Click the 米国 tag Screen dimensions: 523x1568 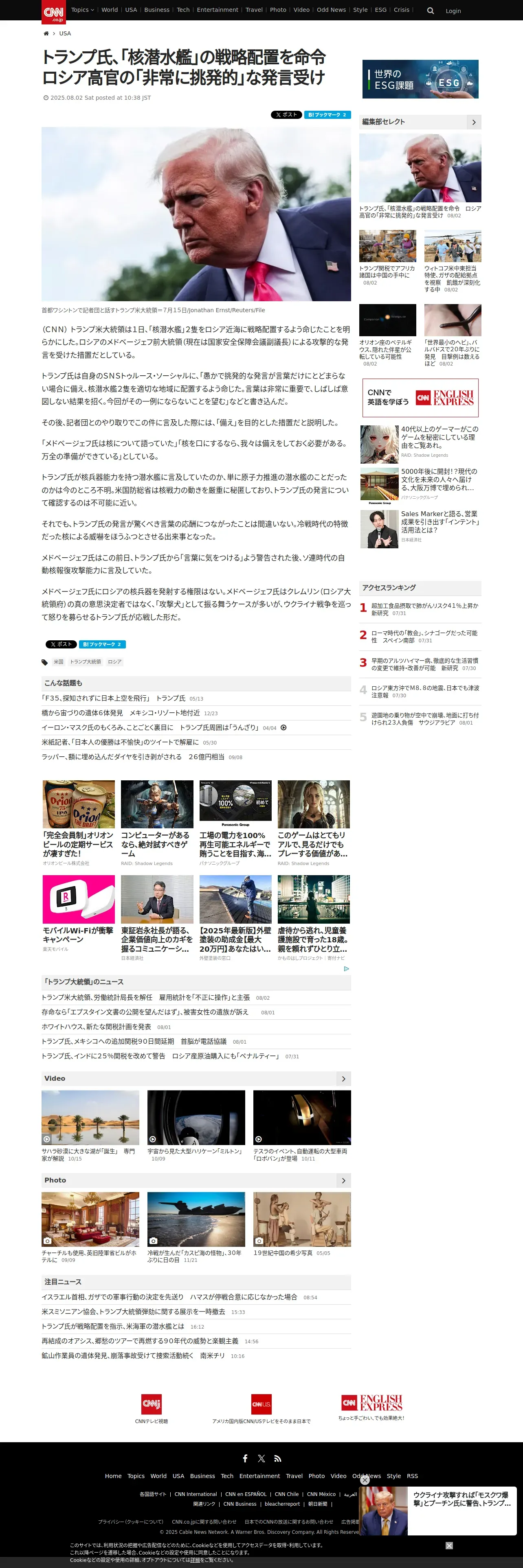click(58, 661)
